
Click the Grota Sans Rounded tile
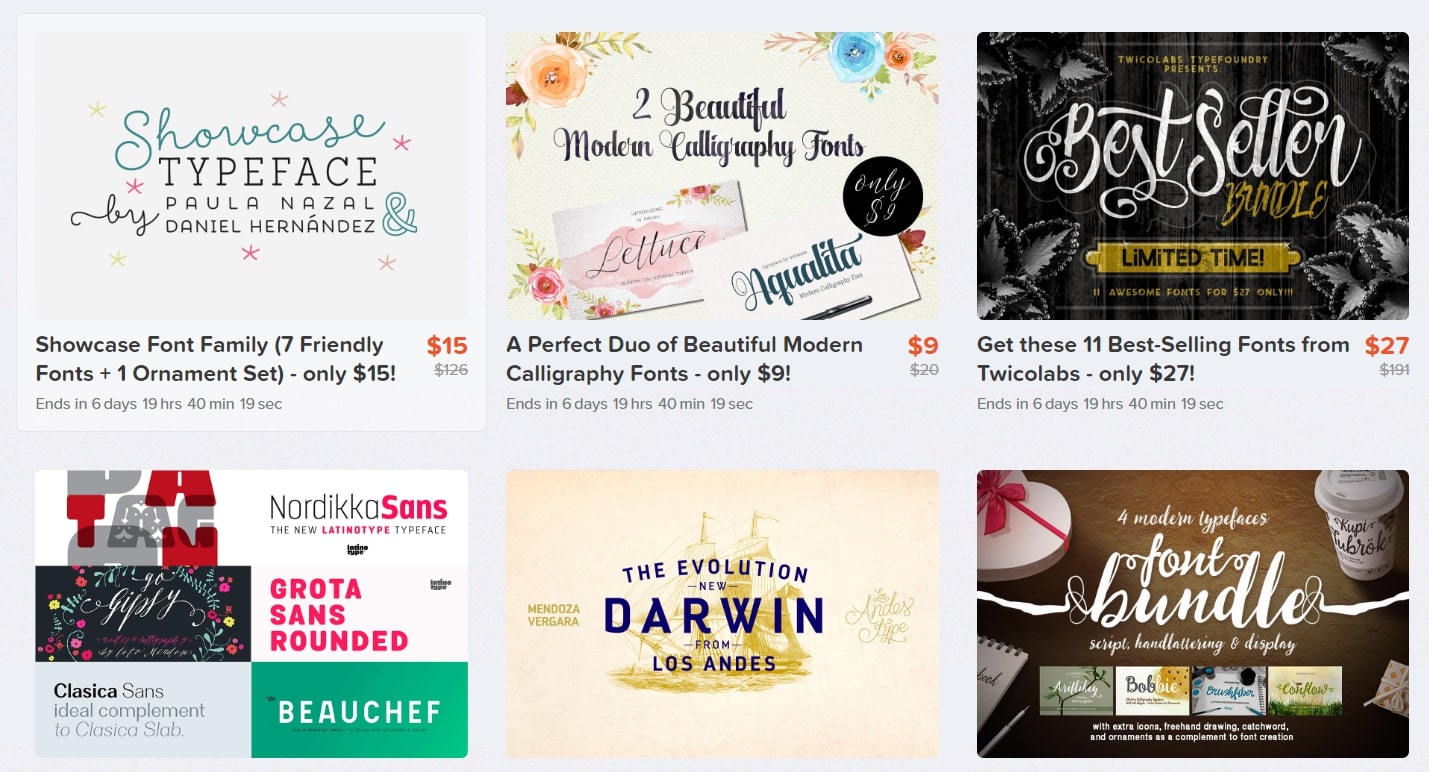[360, 614]
